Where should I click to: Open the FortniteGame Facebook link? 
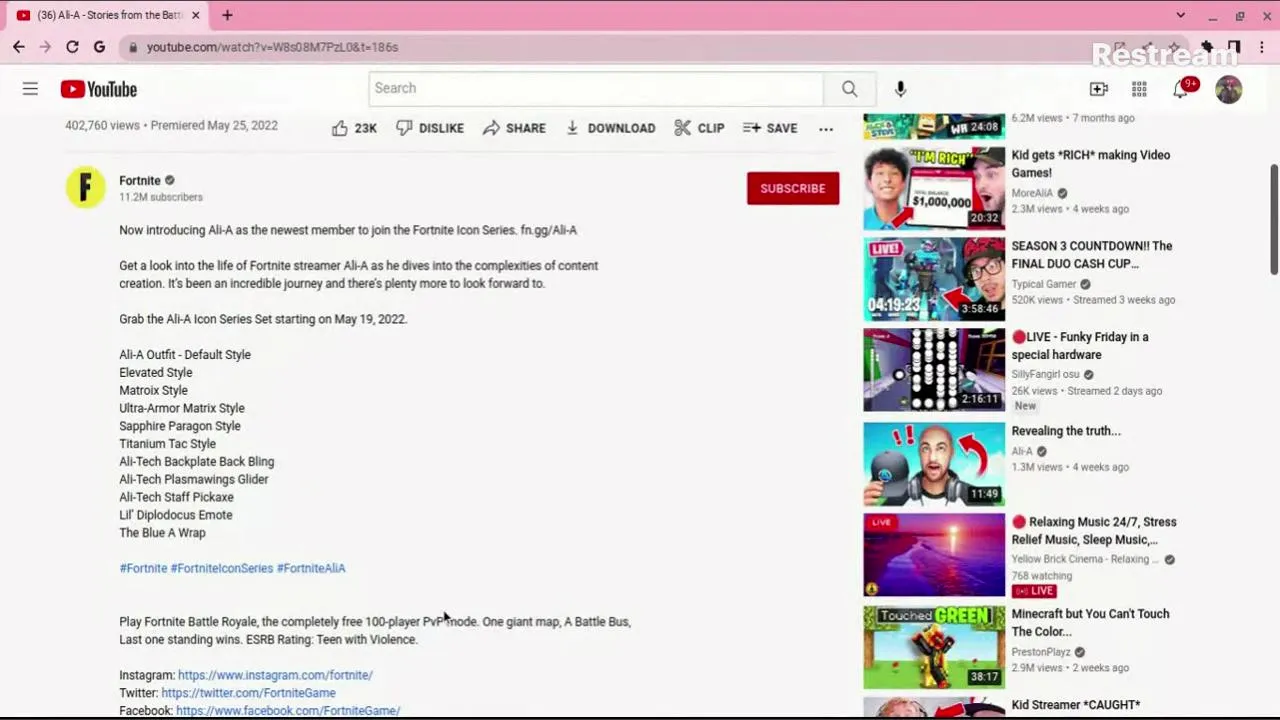(288, 711)
